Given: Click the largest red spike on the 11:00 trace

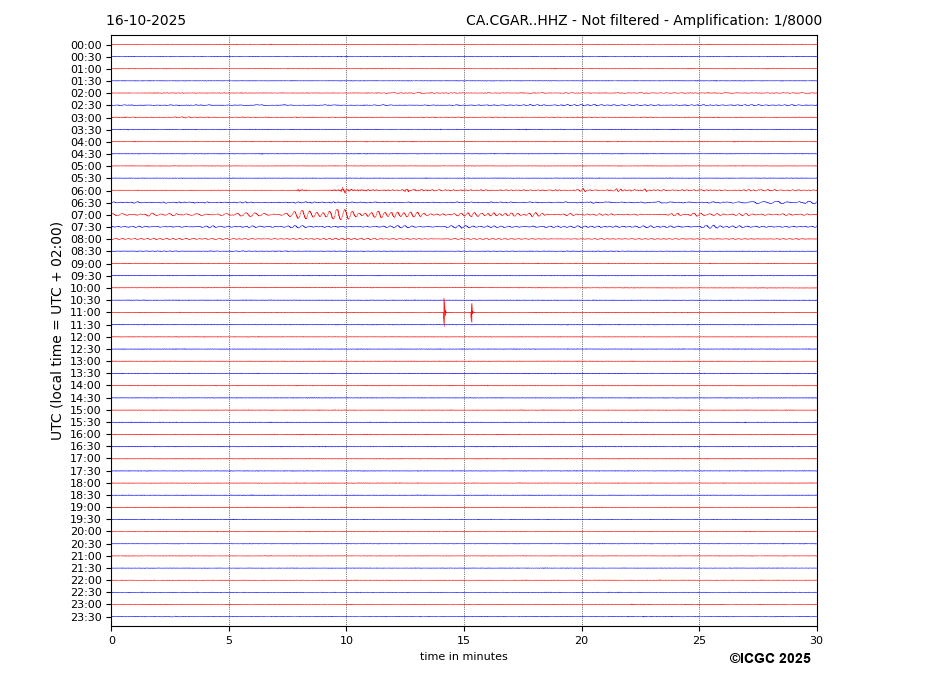Looking at the screenshot, I should pos(444,312).
